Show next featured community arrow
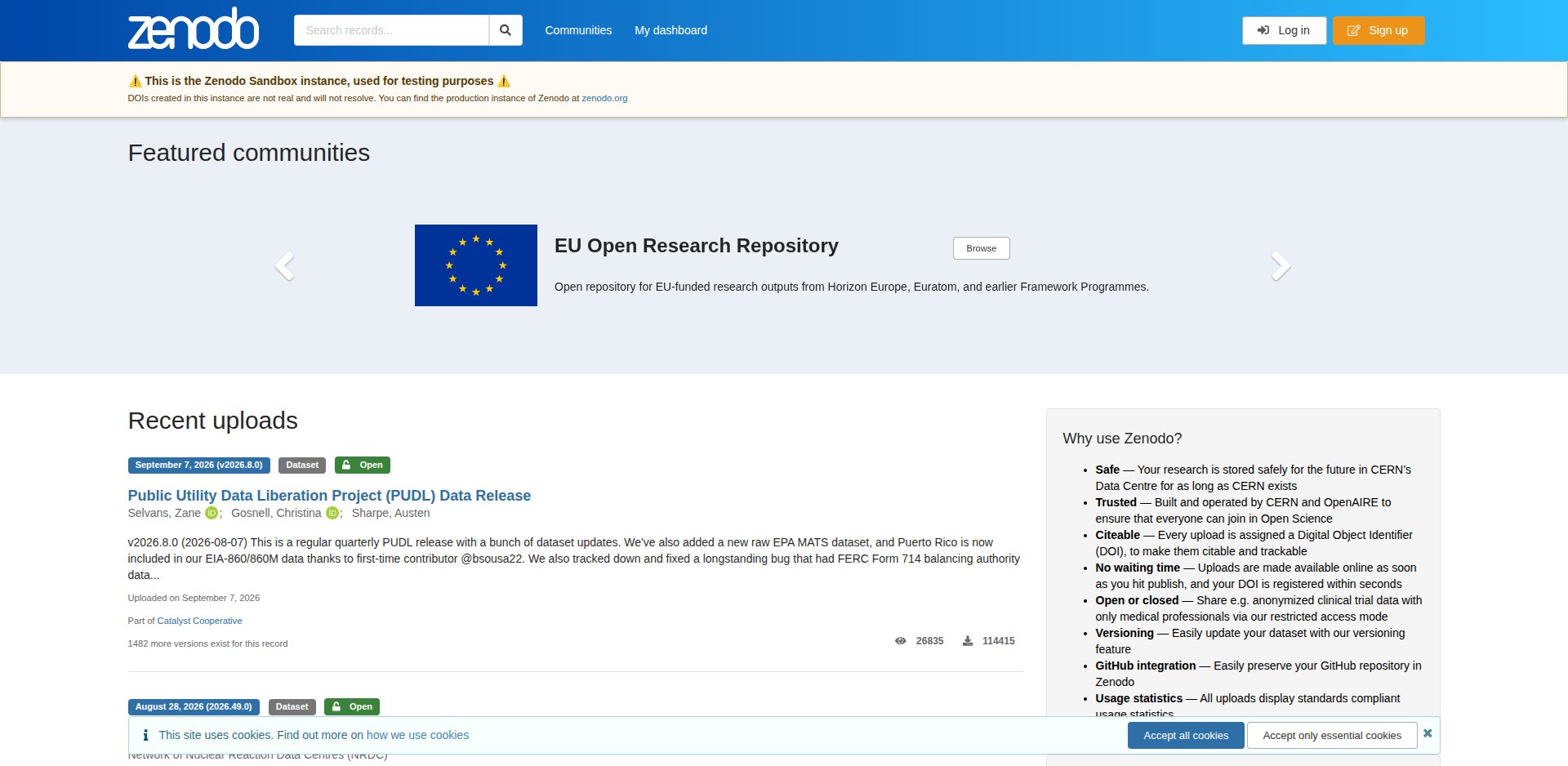Image resolution: width=1568 pixels, height=766 pixels. click(x=1281, y=266)
